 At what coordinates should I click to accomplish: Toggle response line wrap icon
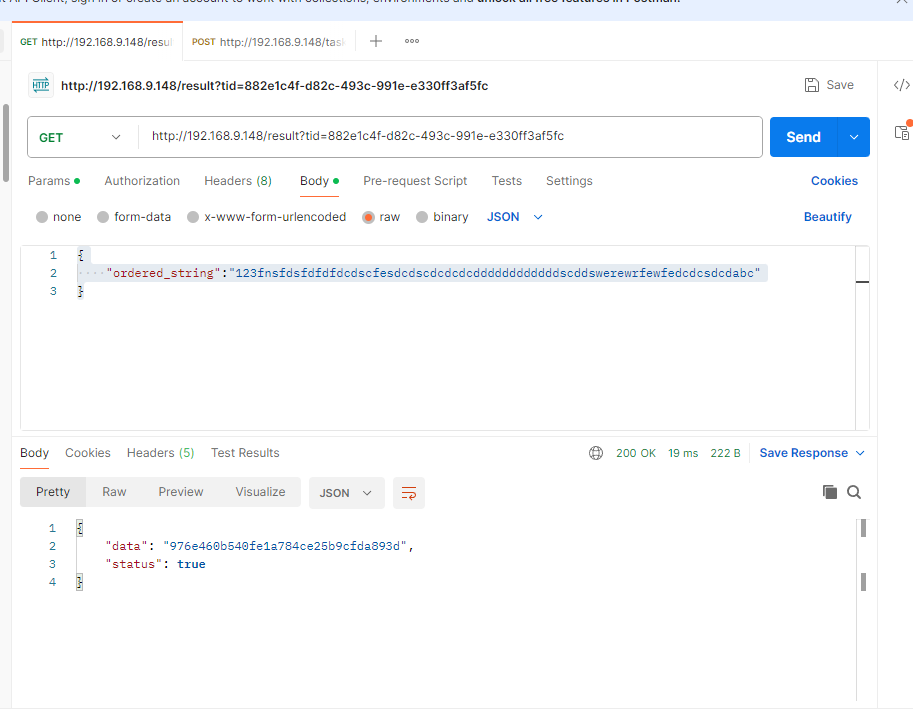409,493
